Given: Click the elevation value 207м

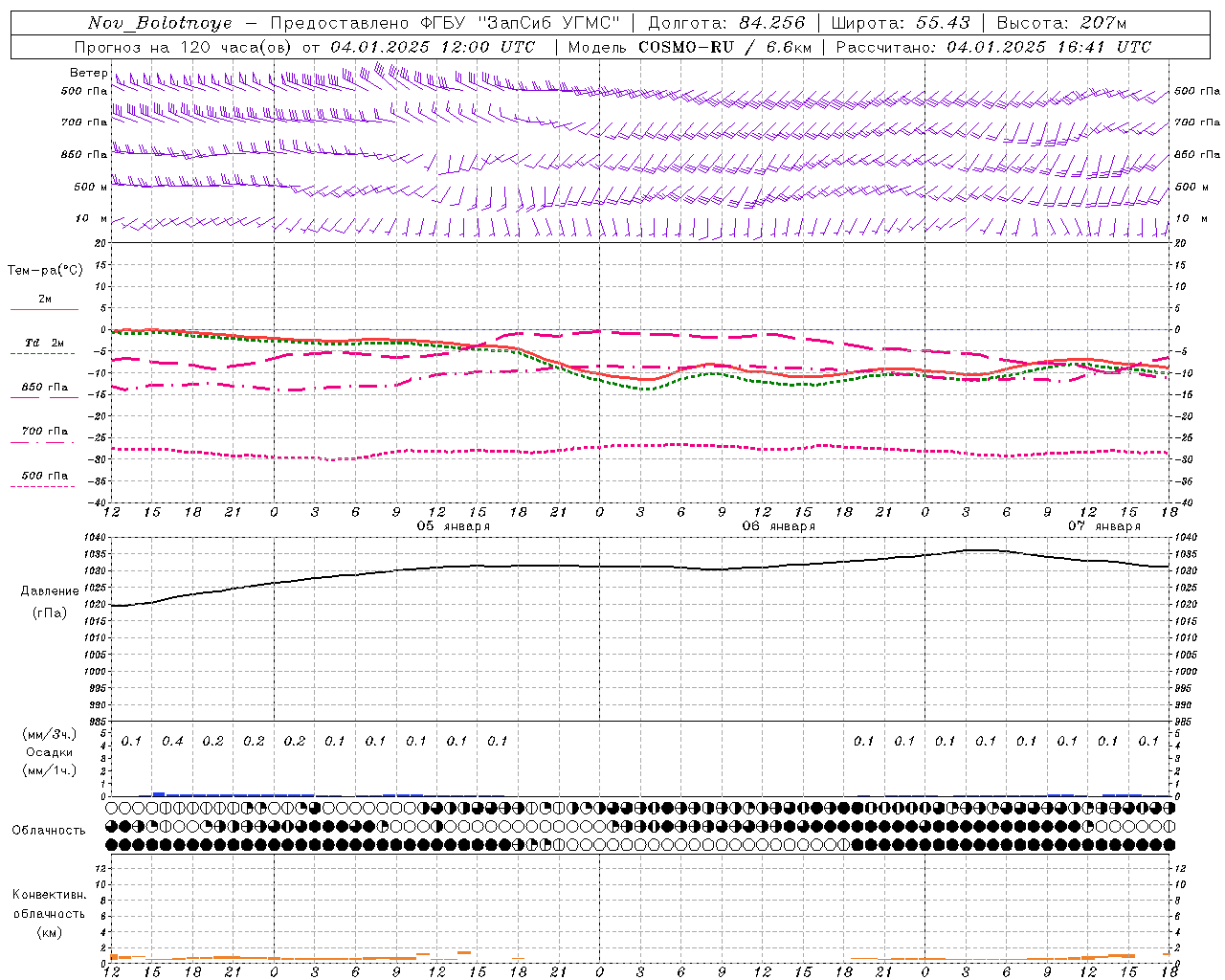Looking at the screenshot, I should tap(1103, 23).
